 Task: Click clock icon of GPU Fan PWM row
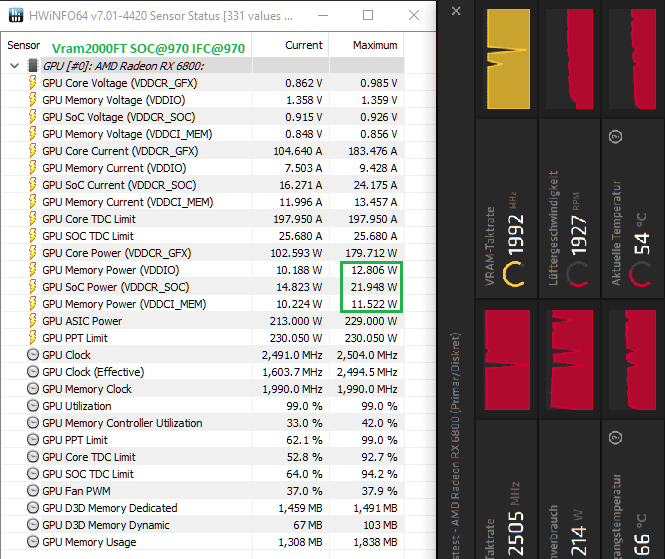click(x=33, y=491)
